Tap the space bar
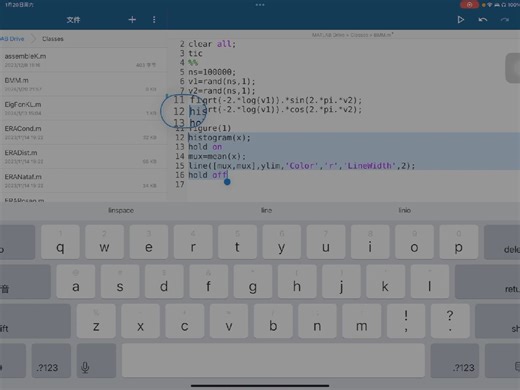The height and width of the screenshot is (390, 520). click(x=273, y=361)
